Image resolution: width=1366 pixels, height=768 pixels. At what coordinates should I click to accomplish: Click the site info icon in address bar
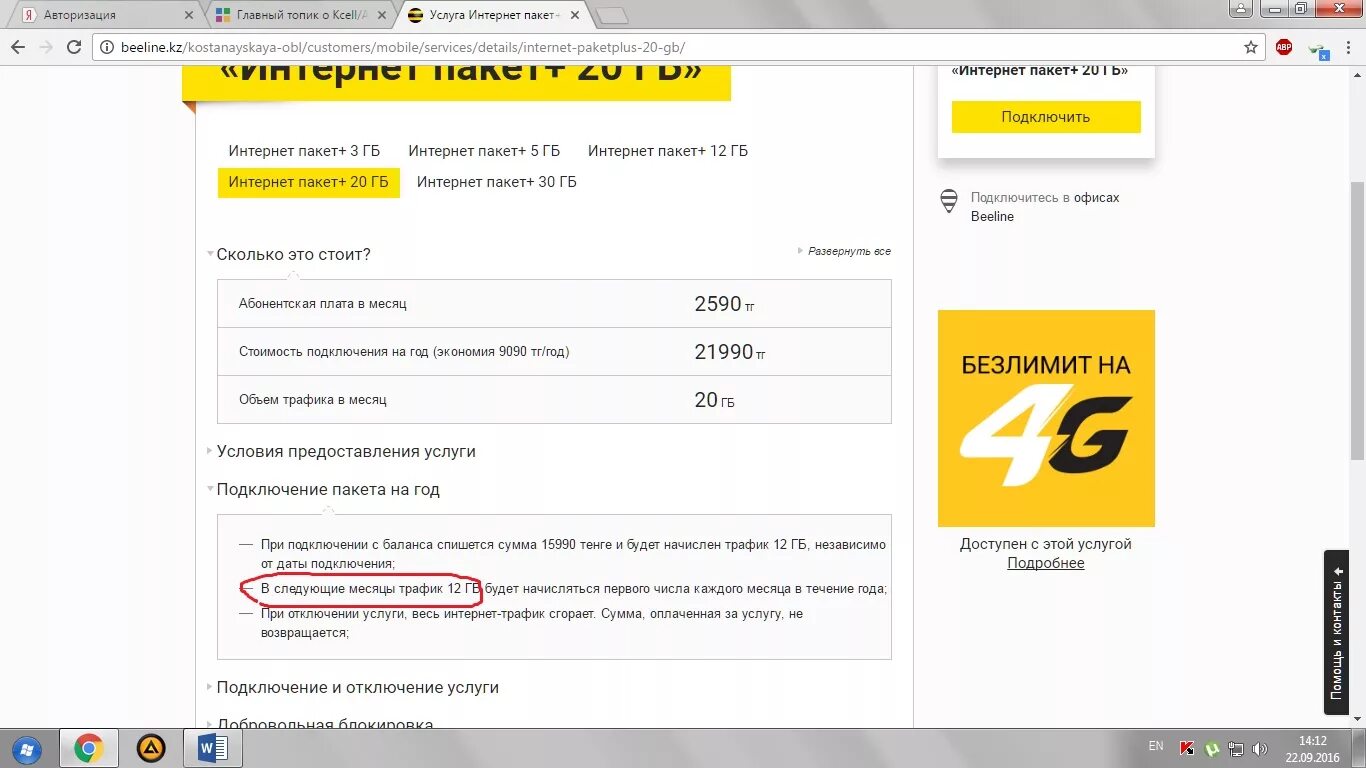[107, 47]
